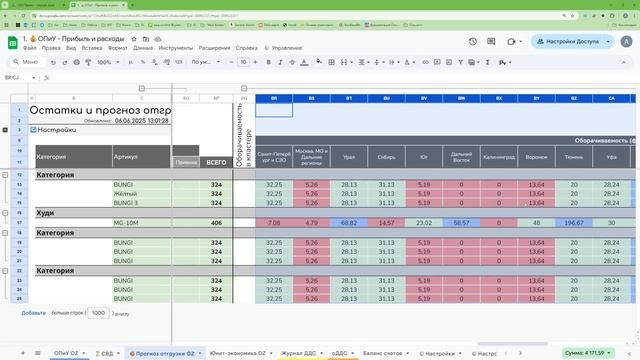This screenshot has width=640, height=360.
Task: Click the redo arrow in toolbar
Action: click(65, 62)
